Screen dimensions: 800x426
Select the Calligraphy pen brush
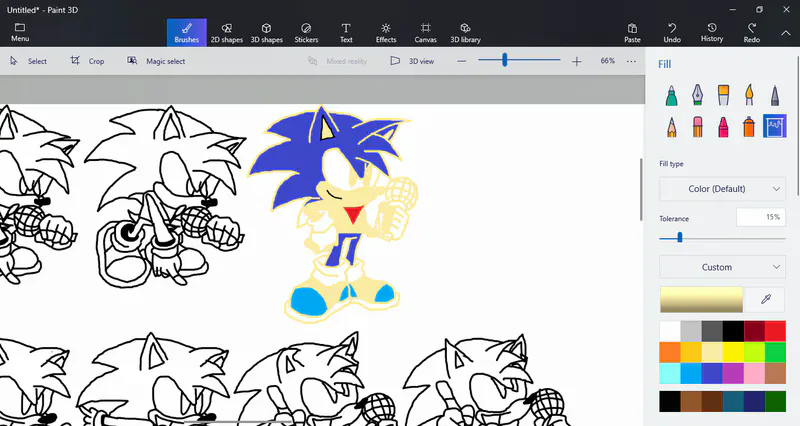(x=697, y=95)
